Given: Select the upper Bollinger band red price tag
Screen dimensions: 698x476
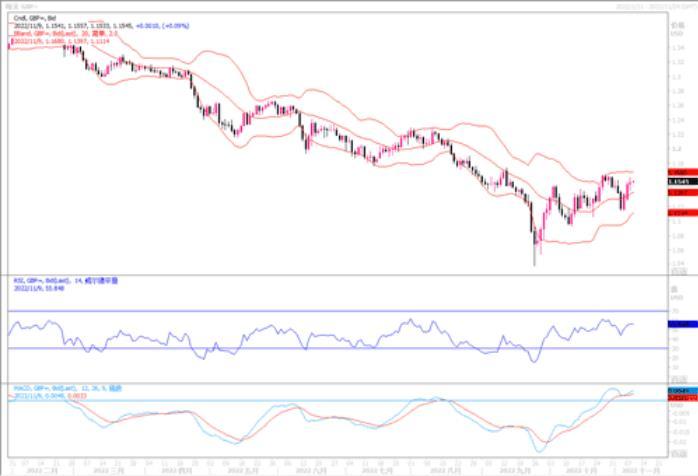Looking at the screenshot, I should [x=677, y=172].
